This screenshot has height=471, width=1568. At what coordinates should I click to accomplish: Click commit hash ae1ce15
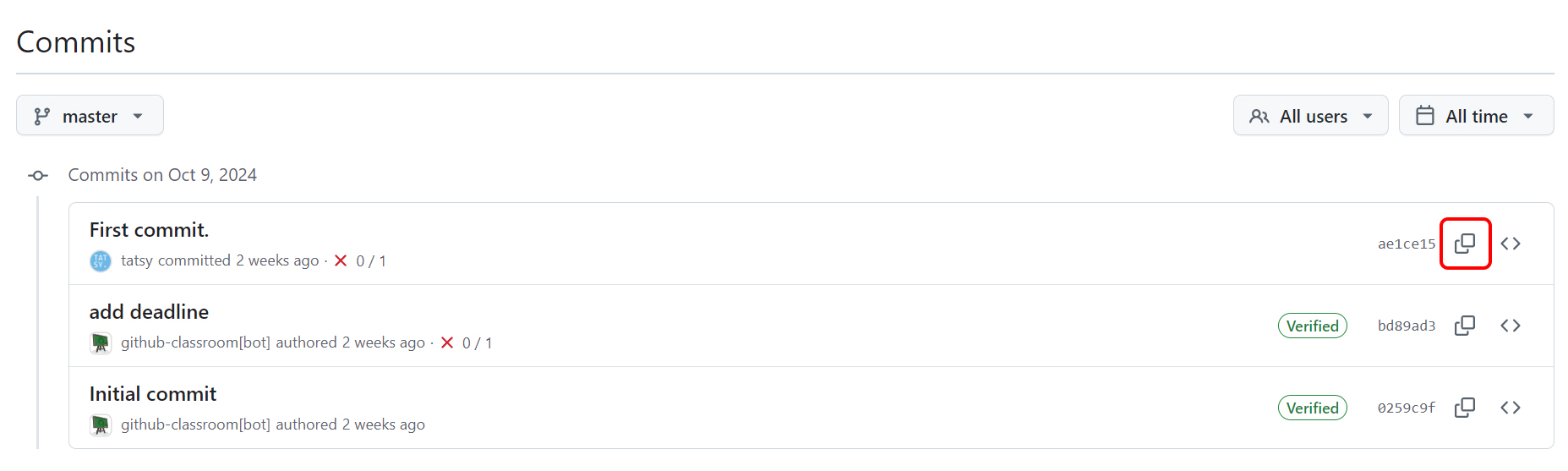pyautogui.click(x=1407, y=244)
